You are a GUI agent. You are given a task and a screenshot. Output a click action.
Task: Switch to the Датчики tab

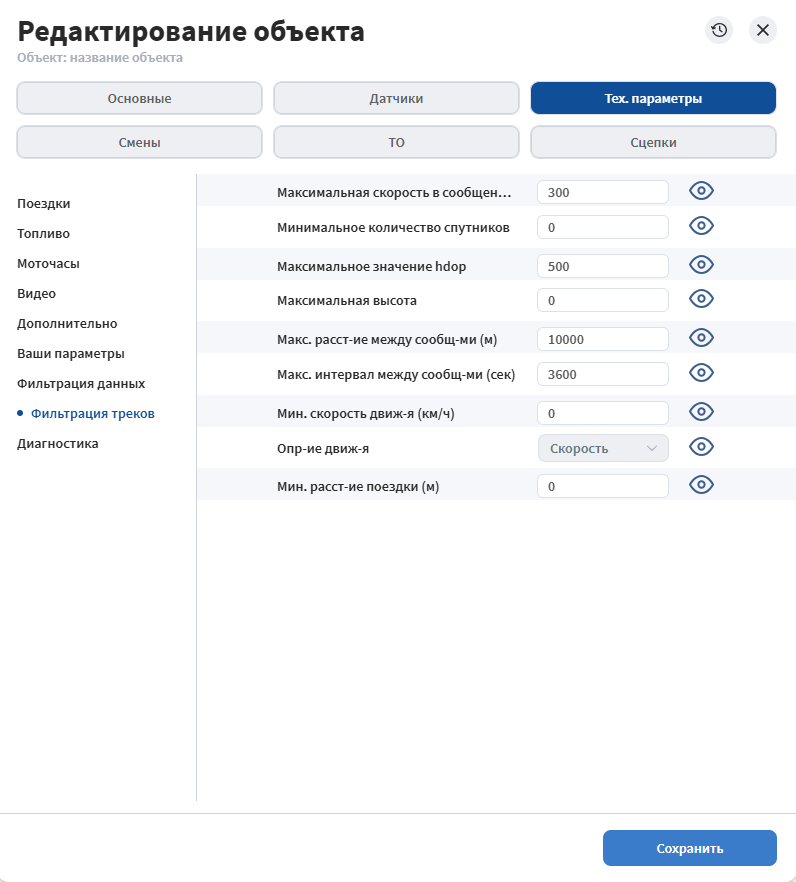(x=396, y=98)
